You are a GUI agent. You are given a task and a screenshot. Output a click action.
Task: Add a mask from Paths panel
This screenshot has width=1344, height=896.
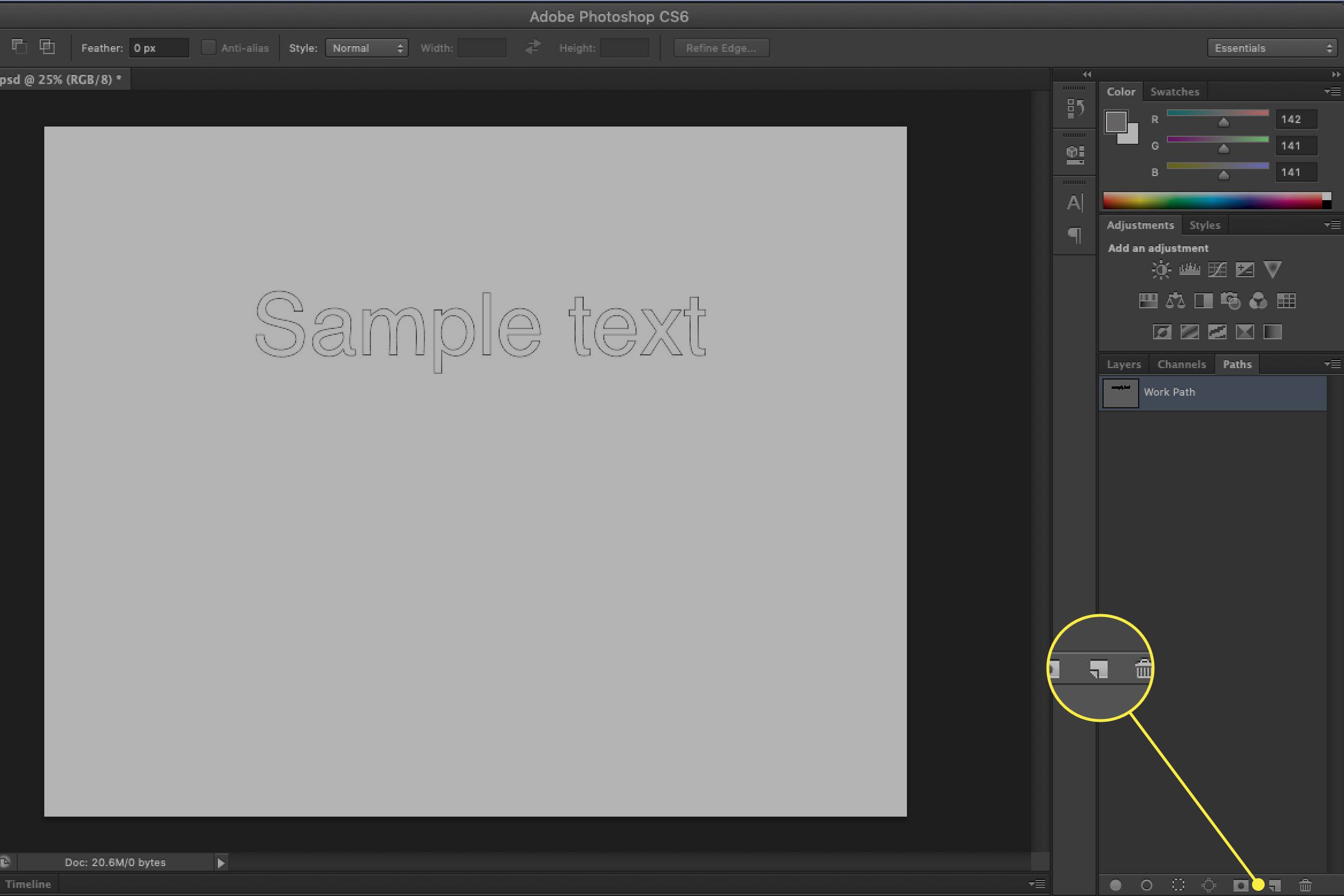(1240, 886)
